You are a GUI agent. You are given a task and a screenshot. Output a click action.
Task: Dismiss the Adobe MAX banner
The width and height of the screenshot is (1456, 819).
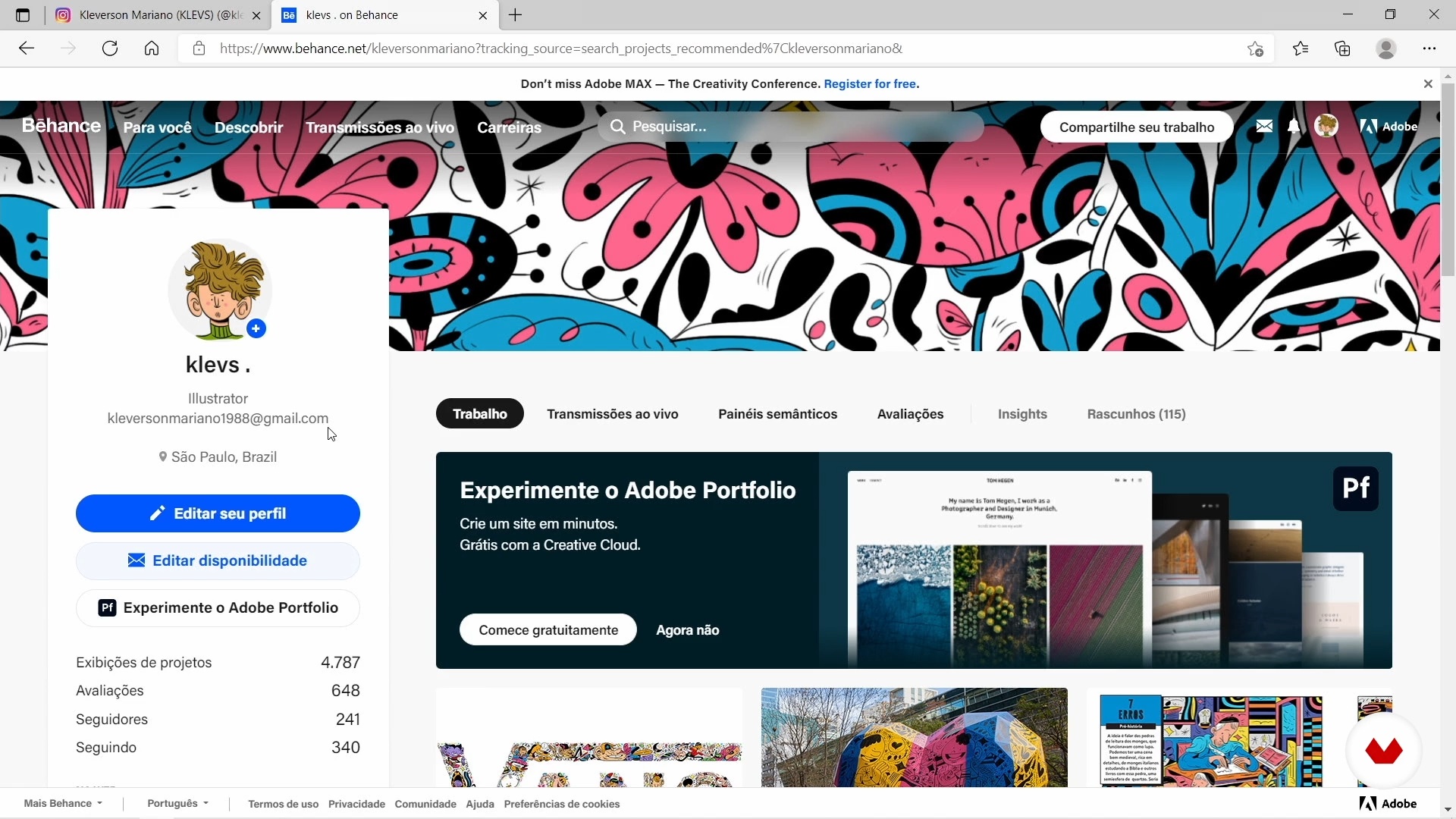pyautogui.click(x=1428, y=84)
